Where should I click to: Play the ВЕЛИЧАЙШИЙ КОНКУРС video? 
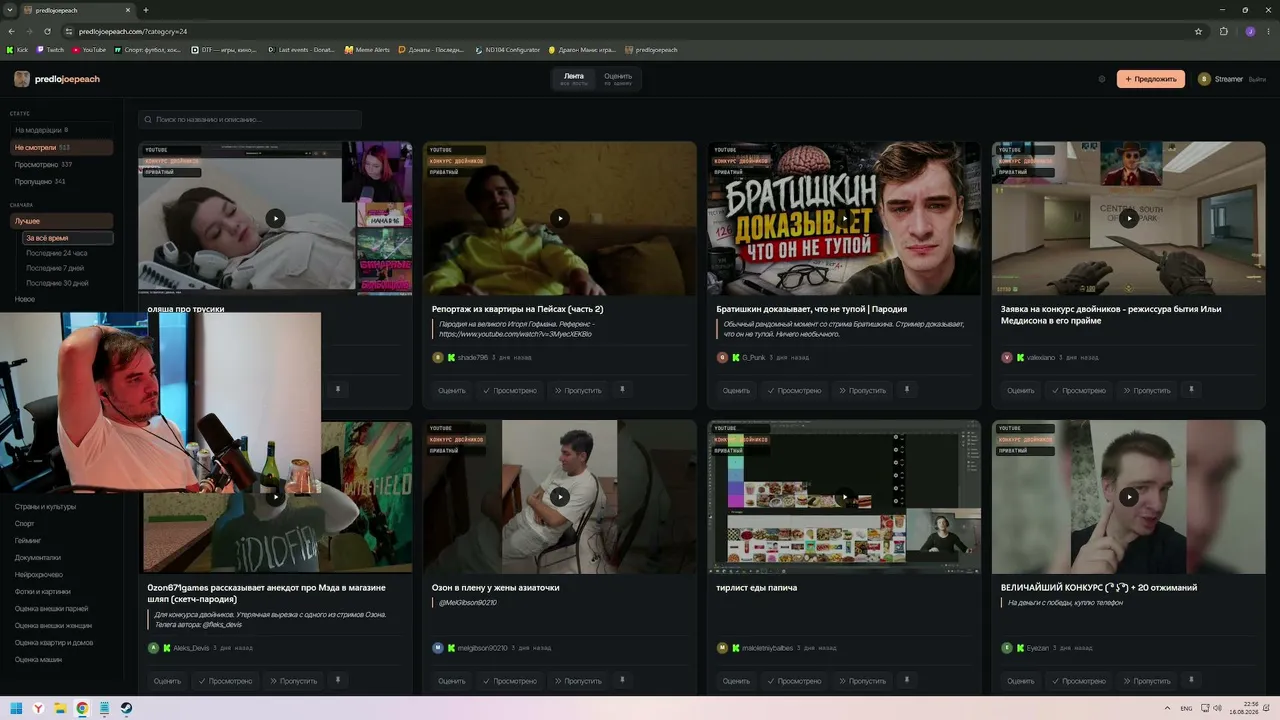click(x=1128, y=496)
